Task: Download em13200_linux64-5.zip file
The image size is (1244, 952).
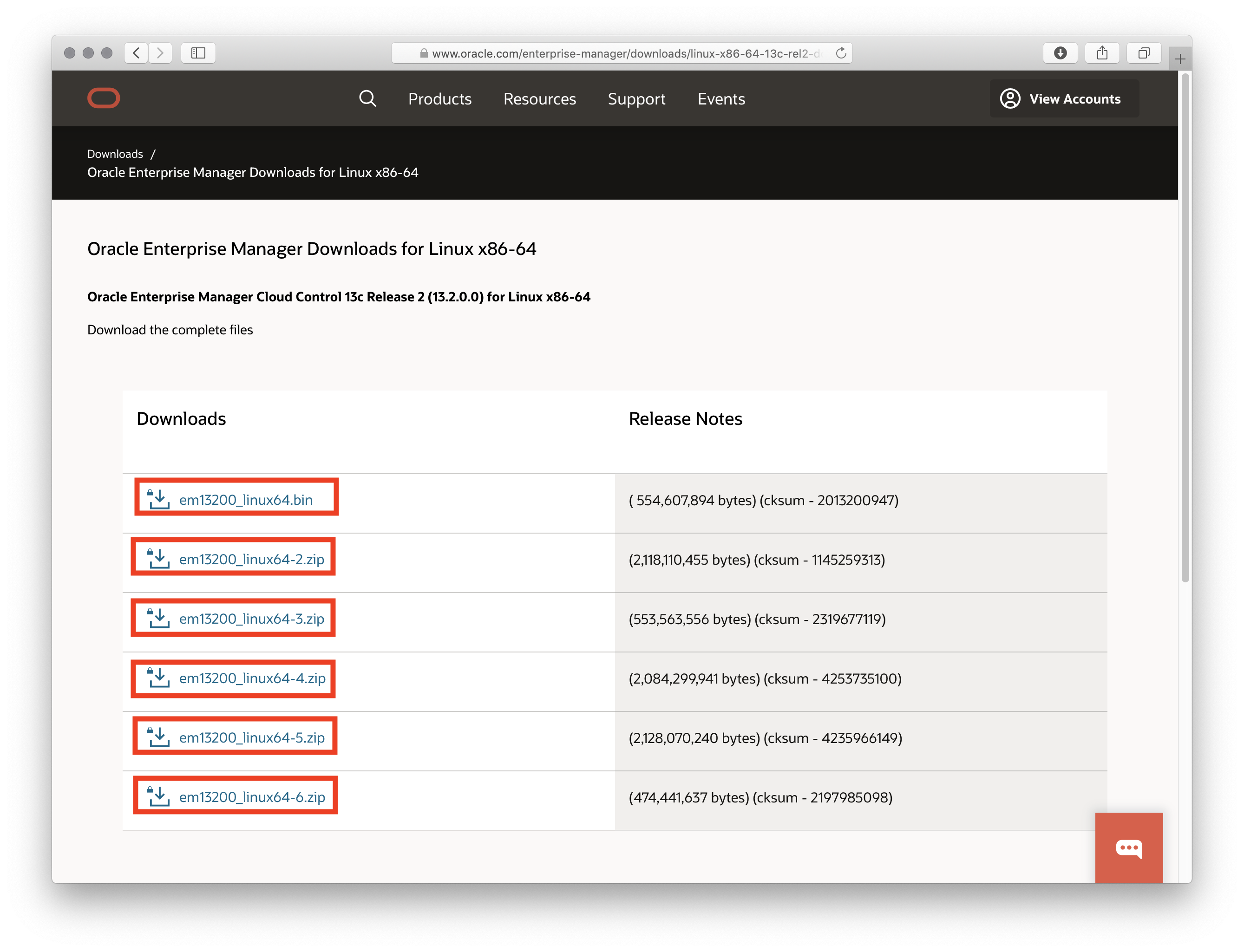Action: tap(252, 738)
